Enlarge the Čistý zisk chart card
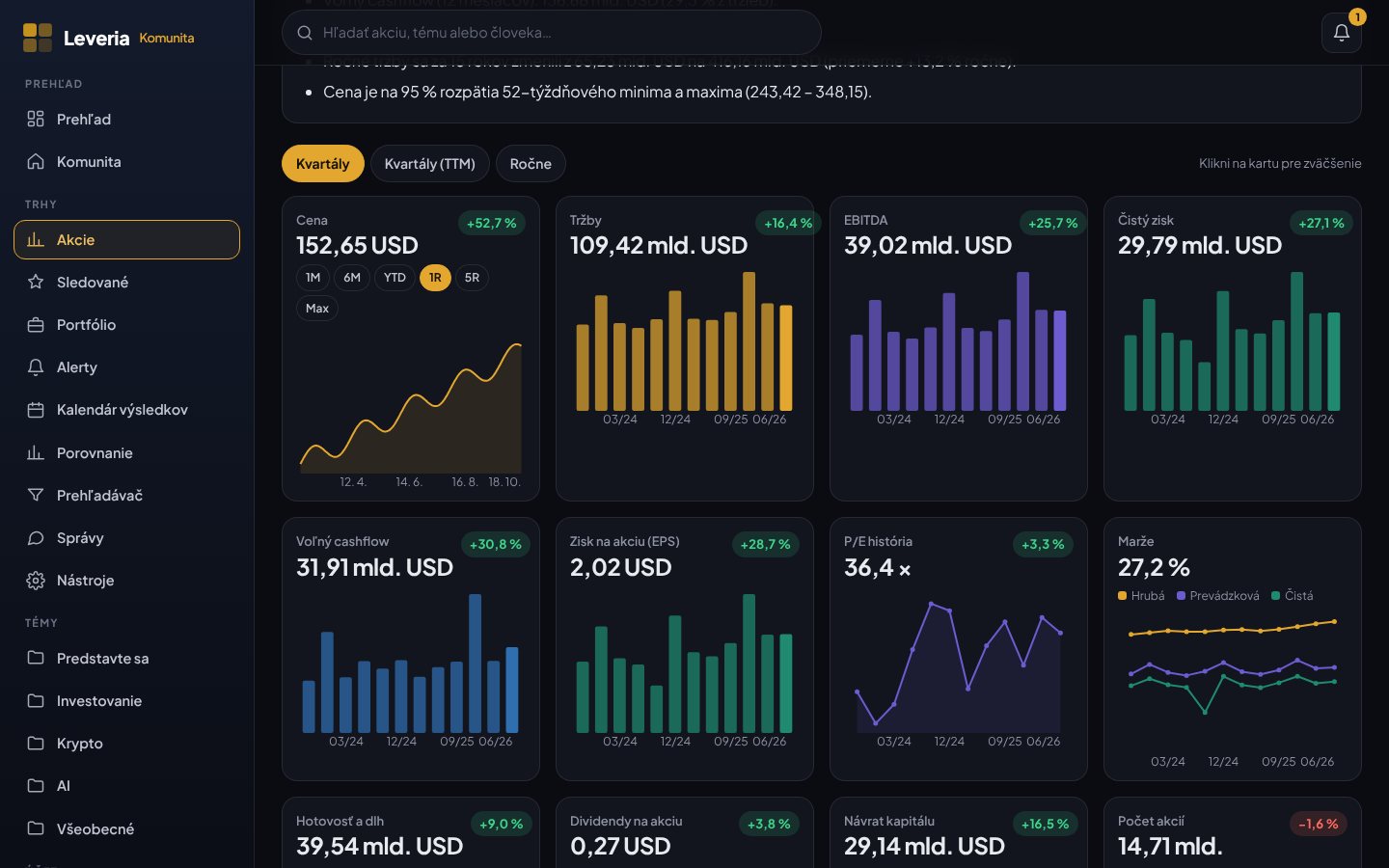 pyautogui.click(x=1233, y=348)
